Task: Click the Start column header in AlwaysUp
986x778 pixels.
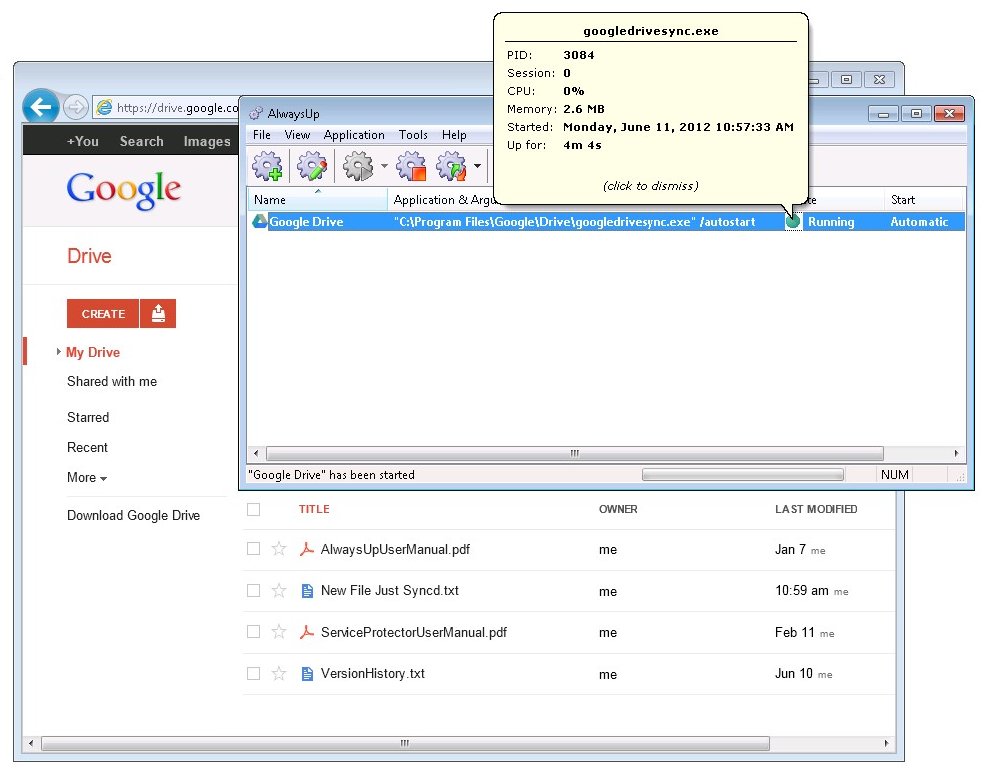Action: pos(922,200)
